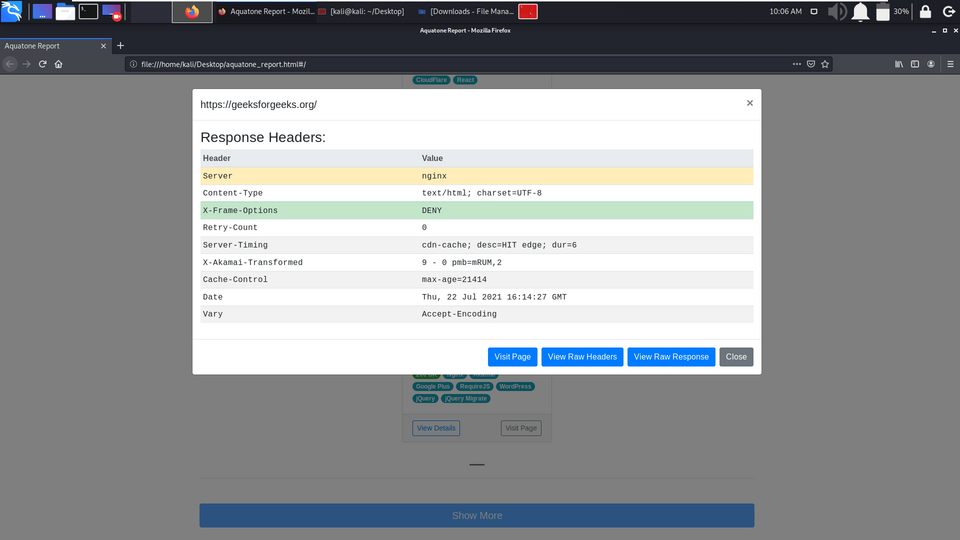Viewport: 960px width, 540px height.
Task: Lock the screen with the padlock icon
Action: point(925,12)
